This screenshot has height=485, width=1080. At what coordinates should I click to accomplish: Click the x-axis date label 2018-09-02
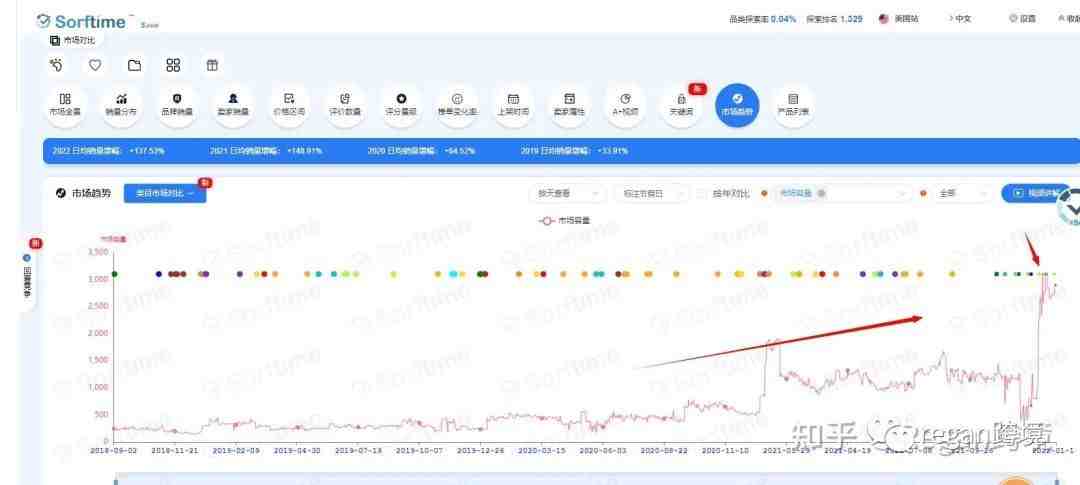(114, 451)
